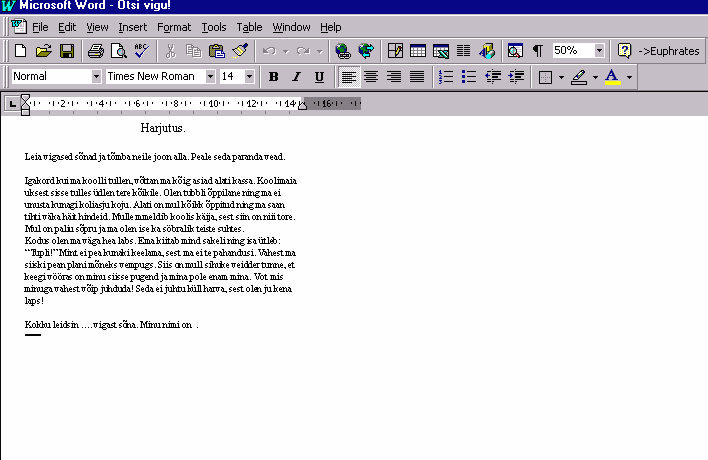Click the Harjutus. heading in the document
708x460 pixels.
click(163, 128)
